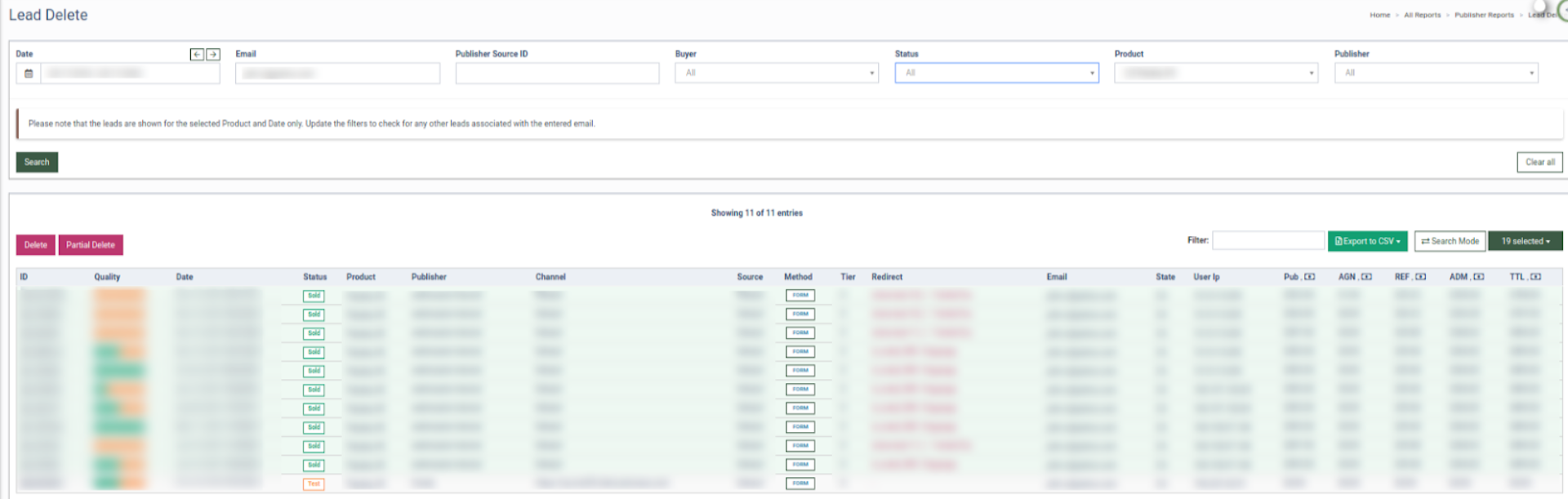Viewport: 1568px width, 499px height.
Task: Click the Clear all button
Action: [x=1539, y=163]
